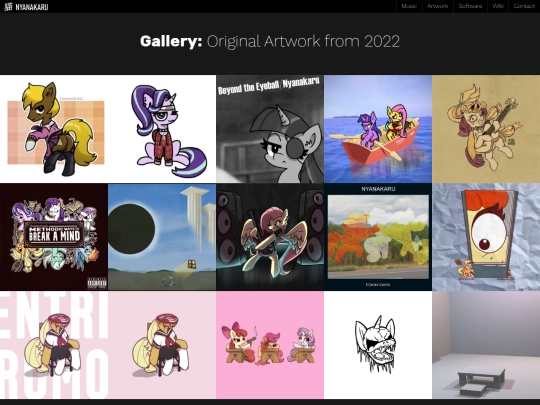Open the seated schoolgirl pony on plain pink background
540x405 pixels.
[162, 345]
